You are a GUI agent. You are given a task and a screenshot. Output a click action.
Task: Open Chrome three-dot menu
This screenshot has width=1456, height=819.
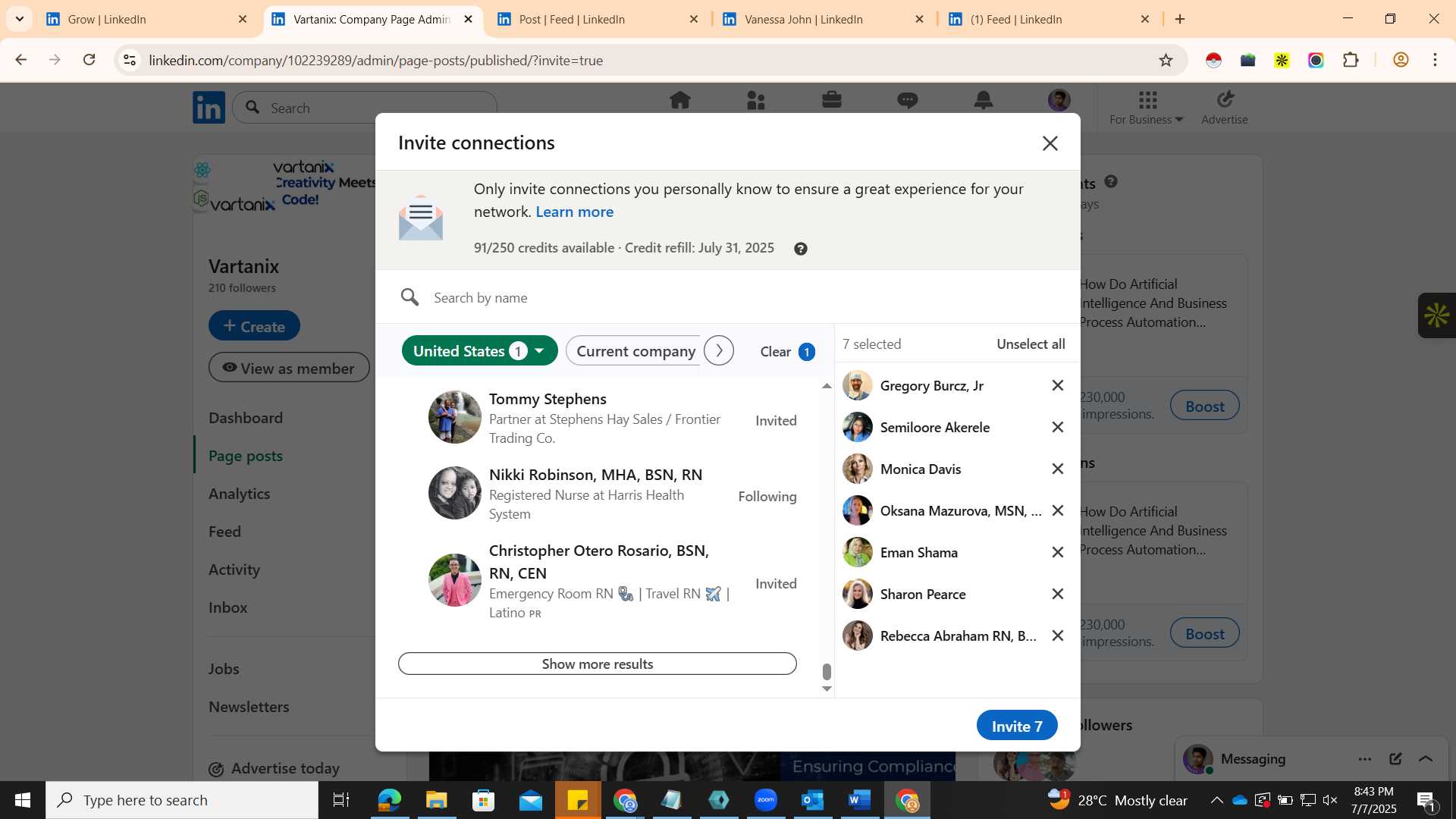1435,60
